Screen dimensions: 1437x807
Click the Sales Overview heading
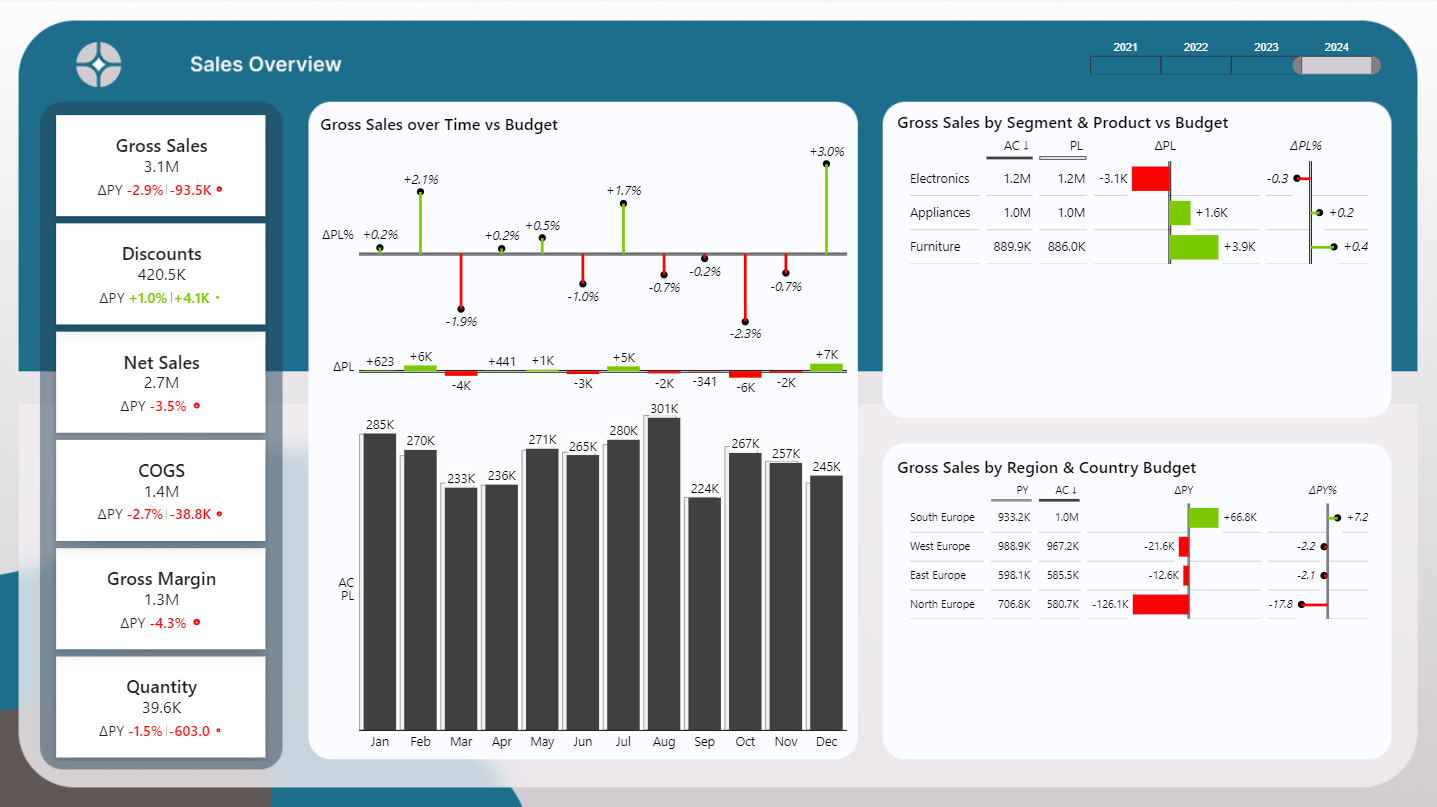pyautogui.click(x=266, y=65)
